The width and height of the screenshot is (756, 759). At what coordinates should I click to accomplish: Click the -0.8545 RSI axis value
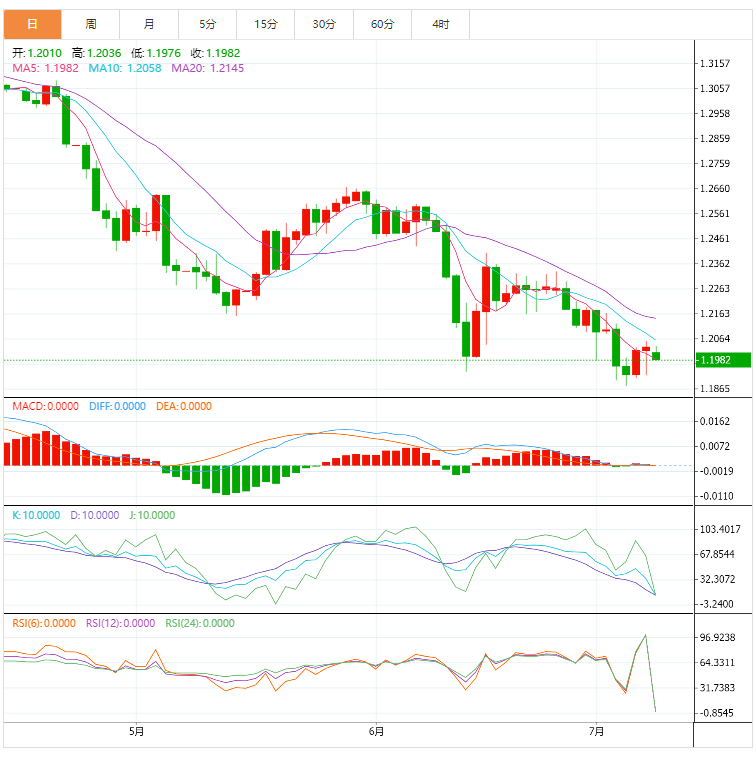(716, 713)
